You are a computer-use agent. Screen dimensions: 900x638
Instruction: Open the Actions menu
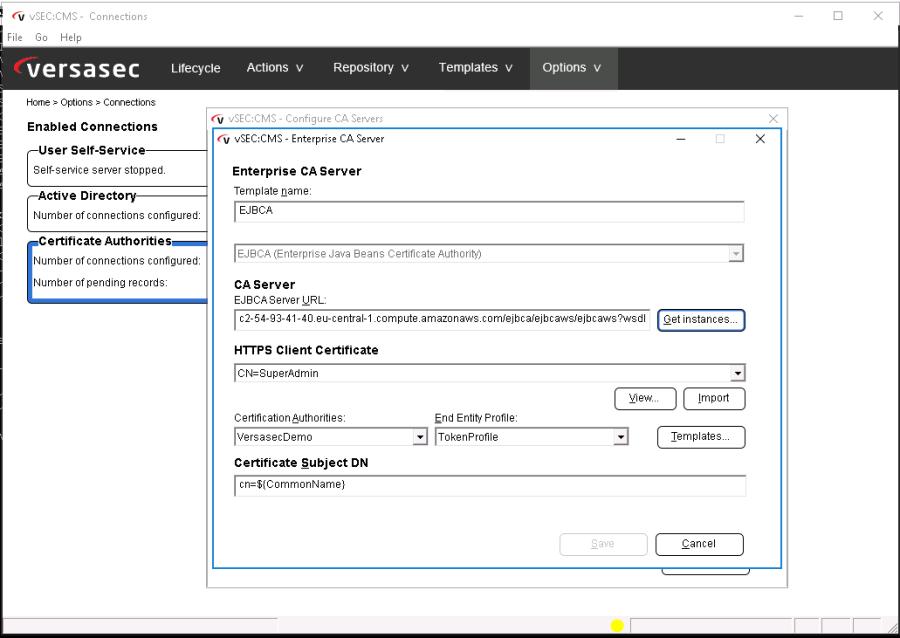pyautogui.click(x=274, y=68)
